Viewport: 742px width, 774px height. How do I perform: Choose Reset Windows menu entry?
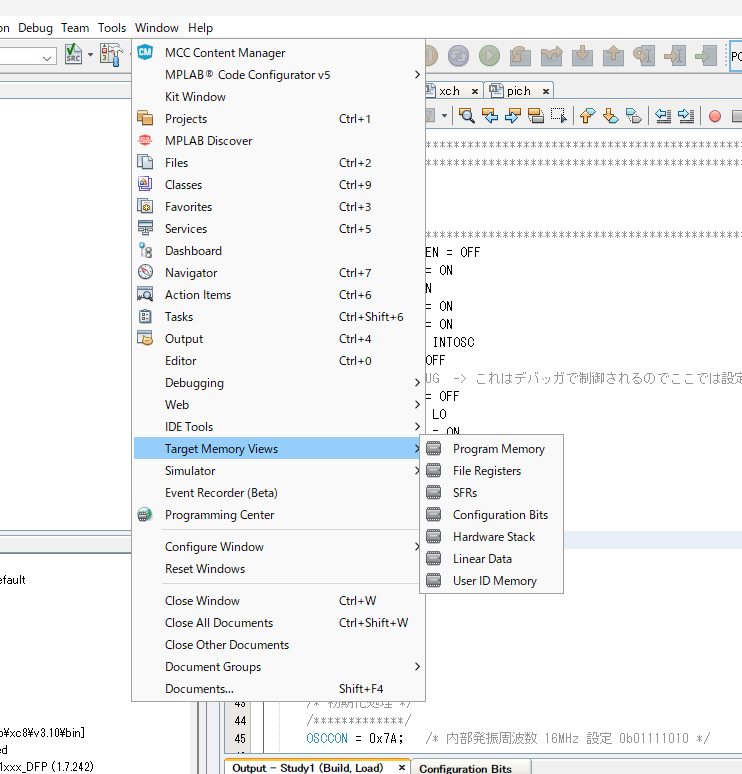204,569
